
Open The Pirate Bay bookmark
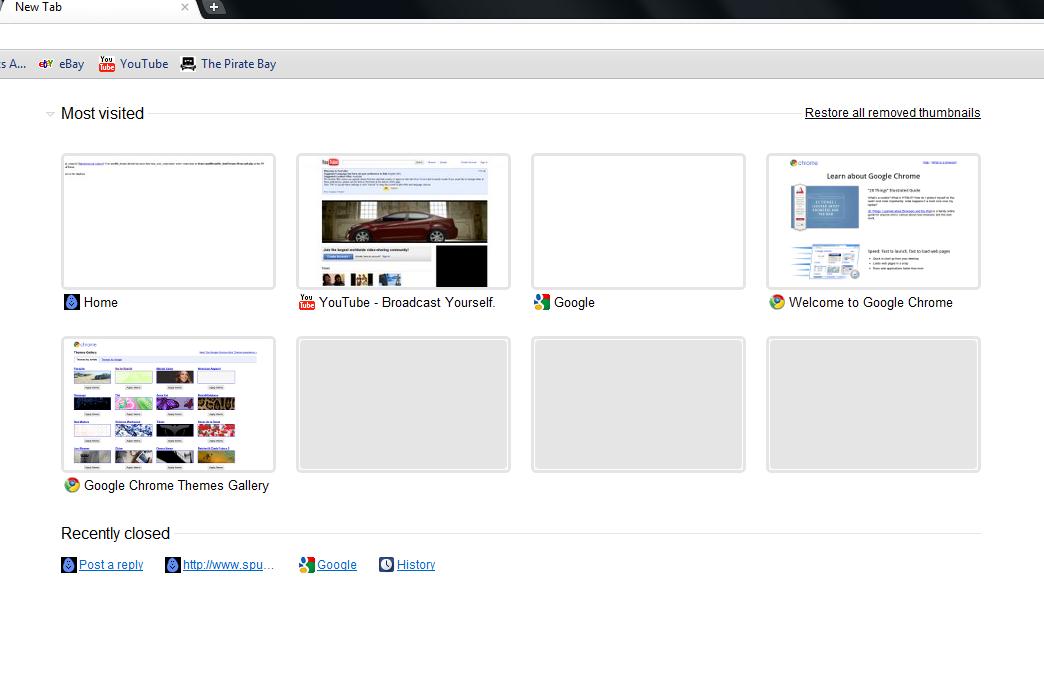[x=228, y=64]
